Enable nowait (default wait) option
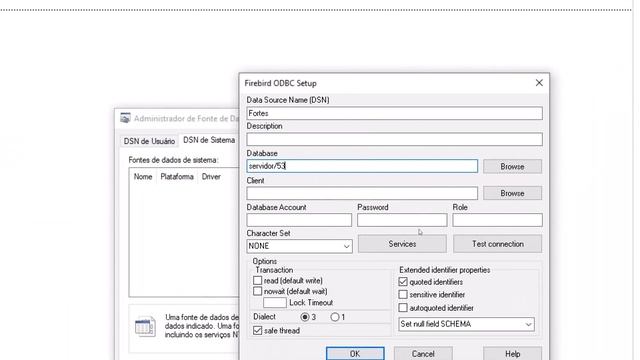 pos(258,291)
